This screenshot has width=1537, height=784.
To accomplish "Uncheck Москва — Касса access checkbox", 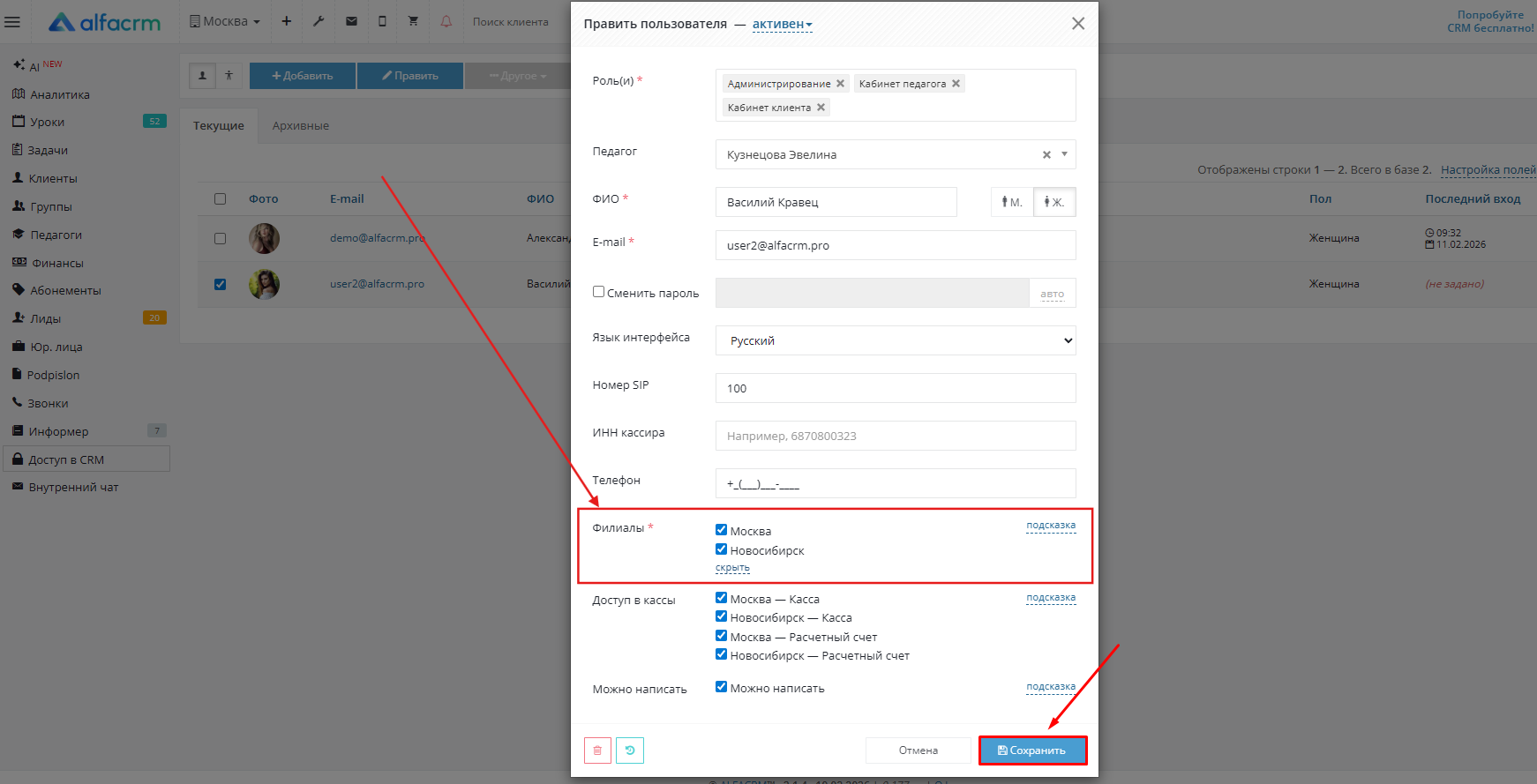I will click(722, 598).
